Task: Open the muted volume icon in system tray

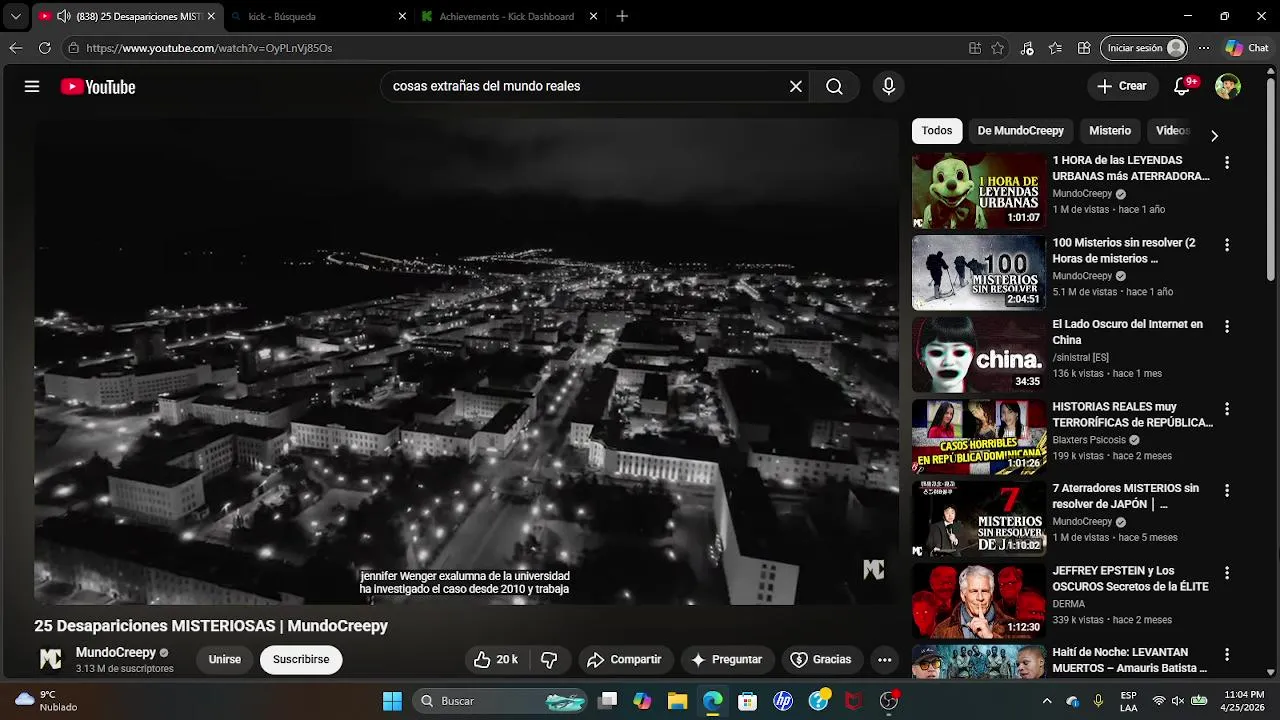Action: [1178, 701]
